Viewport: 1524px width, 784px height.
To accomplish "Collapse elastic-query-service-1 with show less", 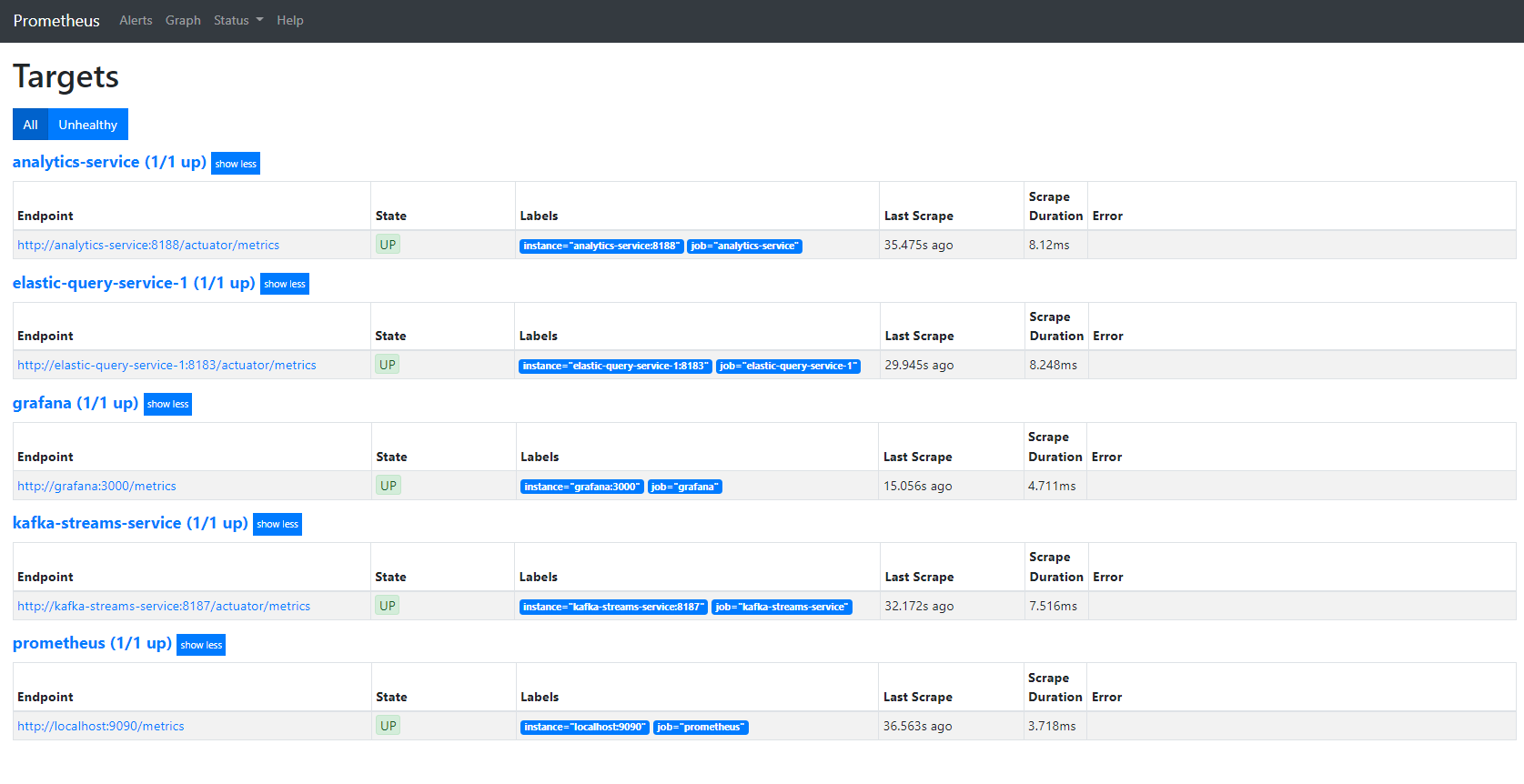I will click(x=285, y=284).
